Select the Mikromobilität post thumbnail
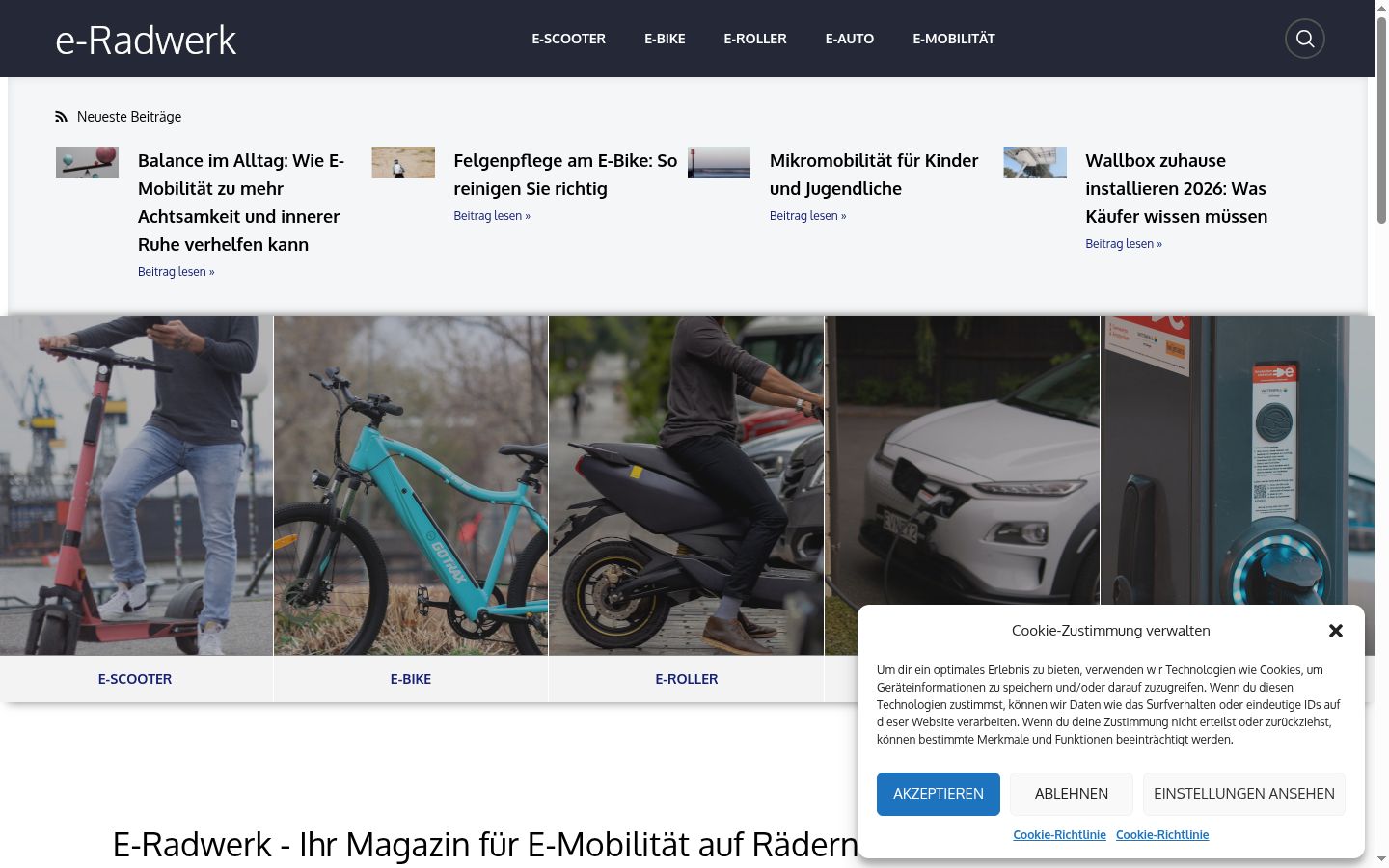The image size is (1389, 868). (x=719, y=162)
